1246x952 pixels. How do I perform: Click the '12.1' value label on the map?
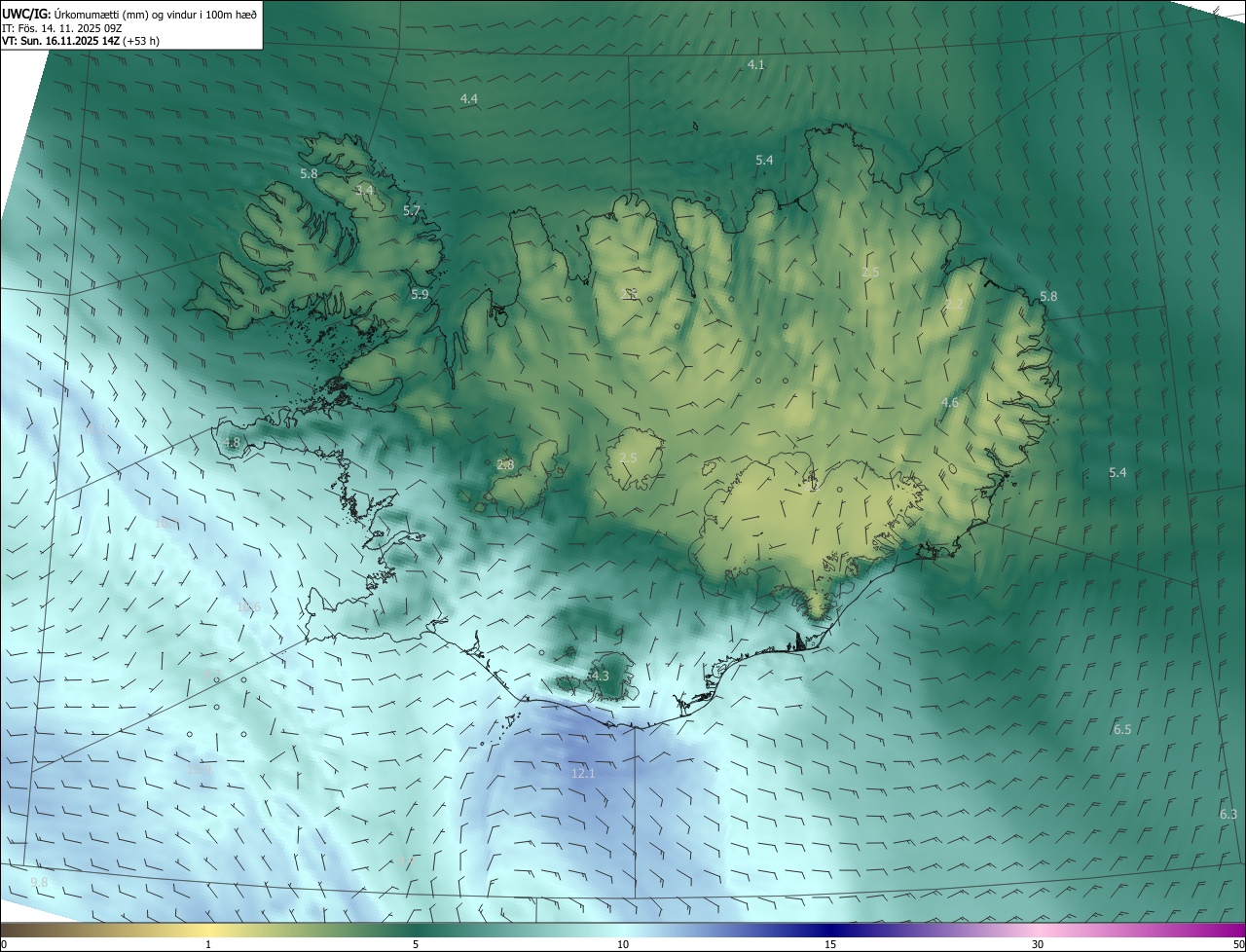click(x=583, y=774)
